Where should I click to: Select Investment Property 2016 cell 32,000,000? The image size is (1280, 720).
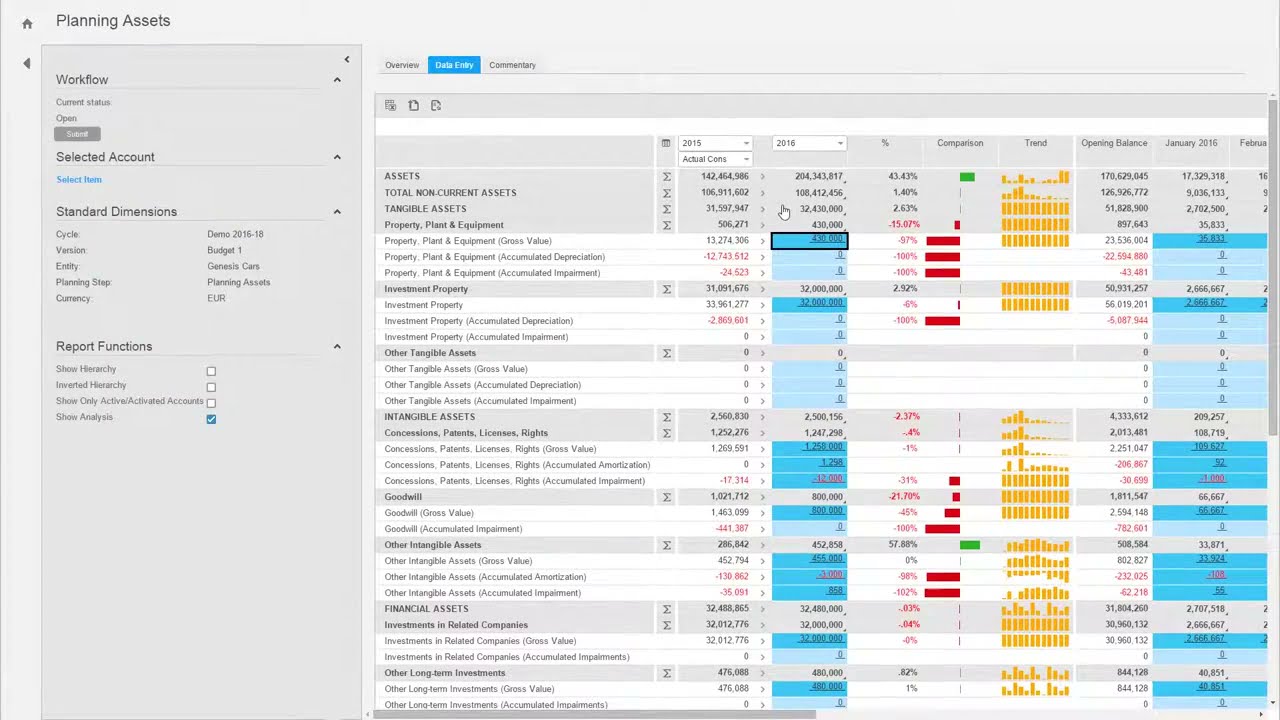pyautogui.click(x=810, y=305)
